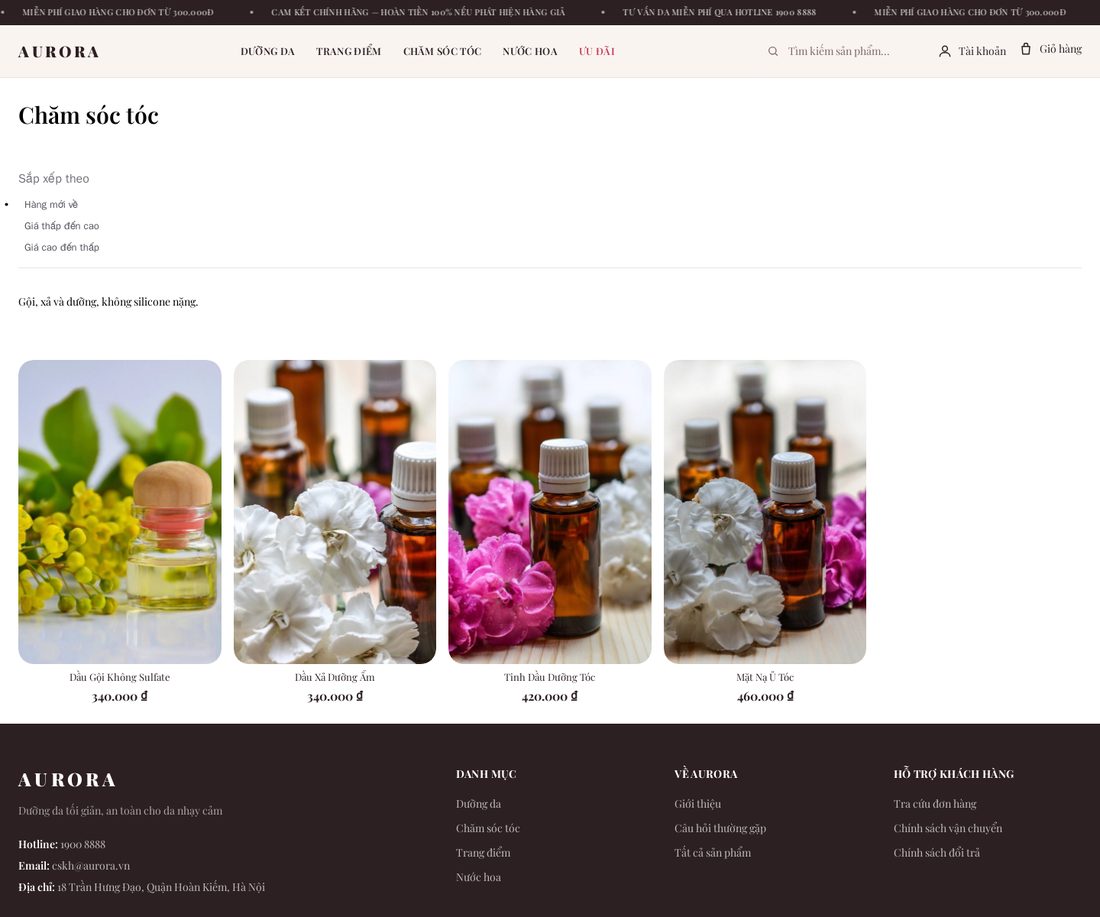Click the footer hotline number 1900 8888
This screenshot has width=1100, height=917.
pyautogui.click(x=83, y=845)
